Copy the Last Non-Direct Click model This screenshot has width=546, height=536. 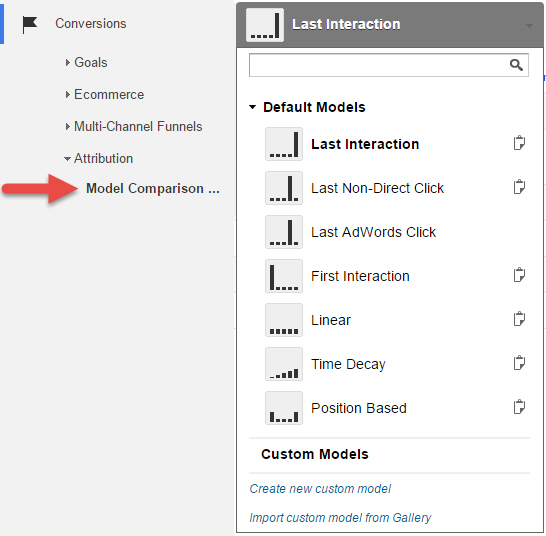pos(519,187)
